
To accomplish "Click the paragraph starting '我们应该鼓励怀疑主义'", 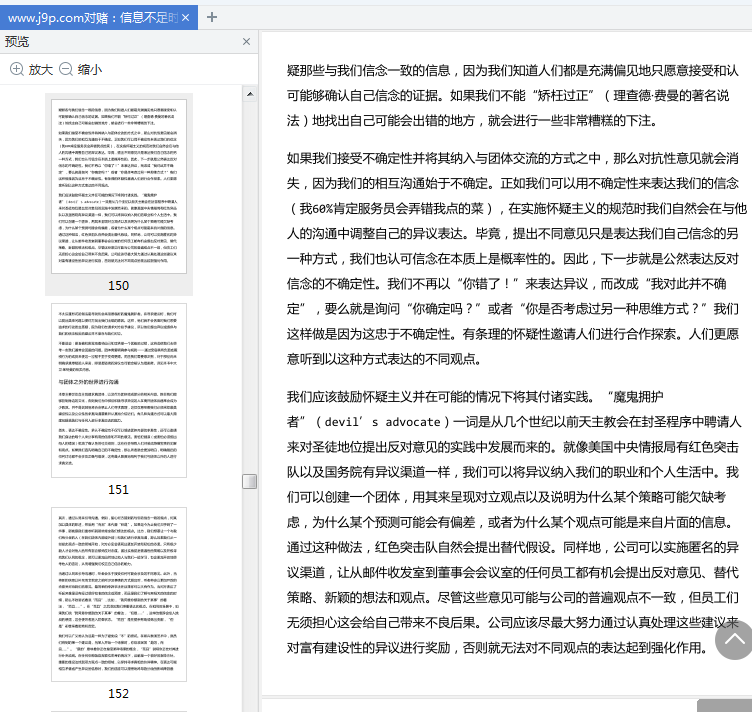I will (x=513, y=522).
